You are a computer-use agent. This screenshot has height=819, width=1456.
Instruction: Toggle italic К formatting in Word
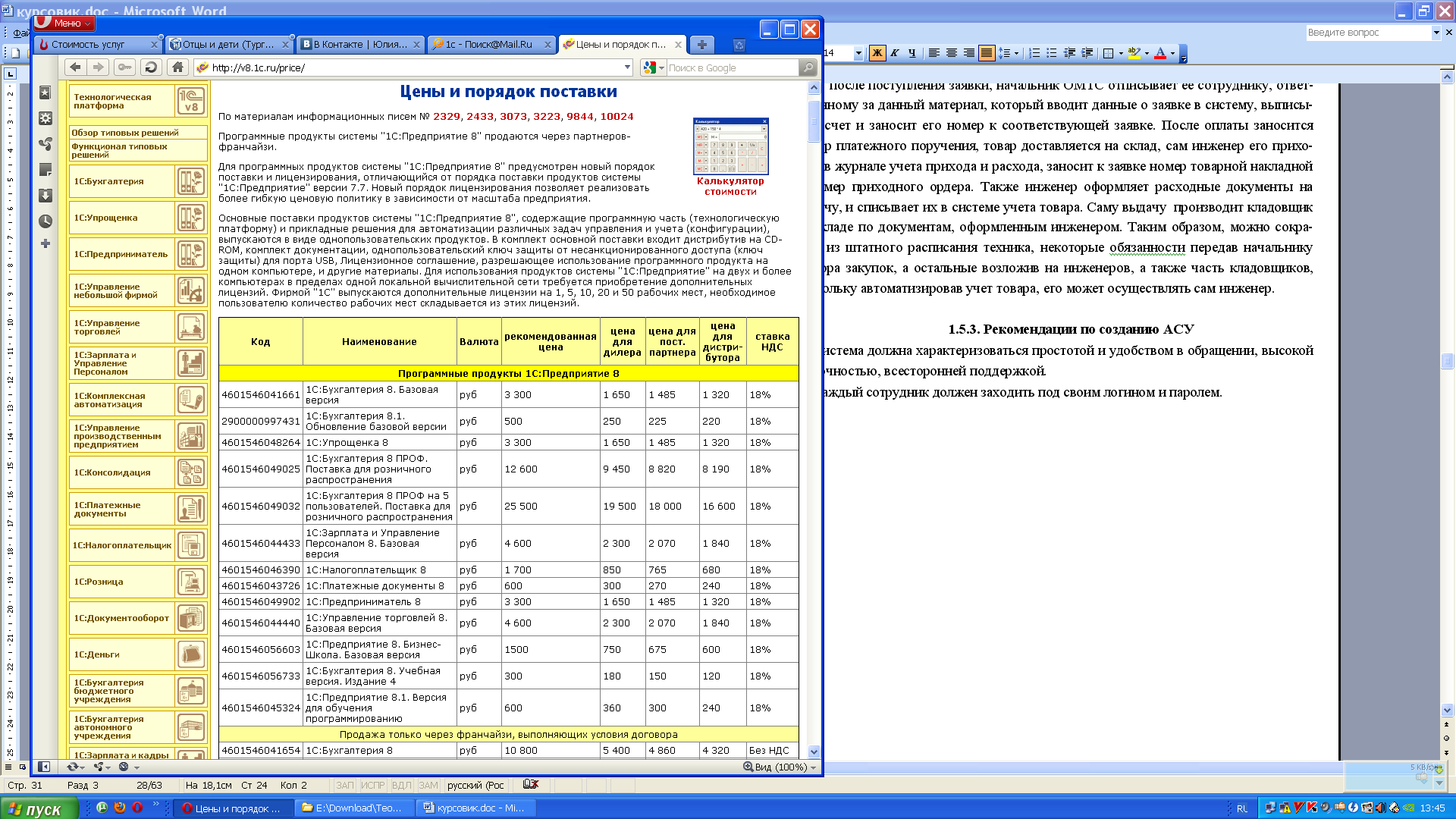pos(895,53)
